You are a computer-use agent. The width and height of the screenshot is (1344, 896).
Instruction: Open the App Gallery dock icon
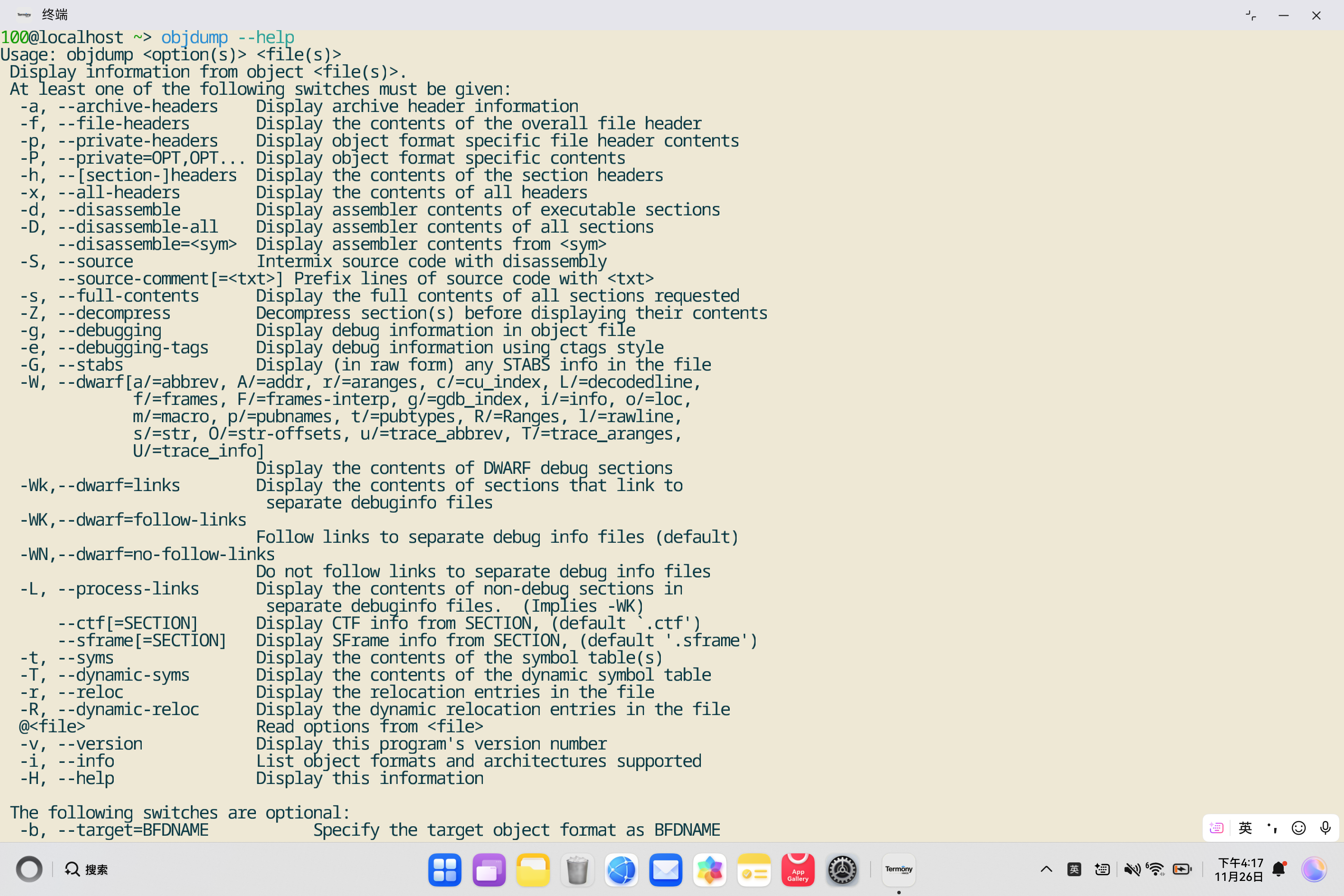[798, 870]
